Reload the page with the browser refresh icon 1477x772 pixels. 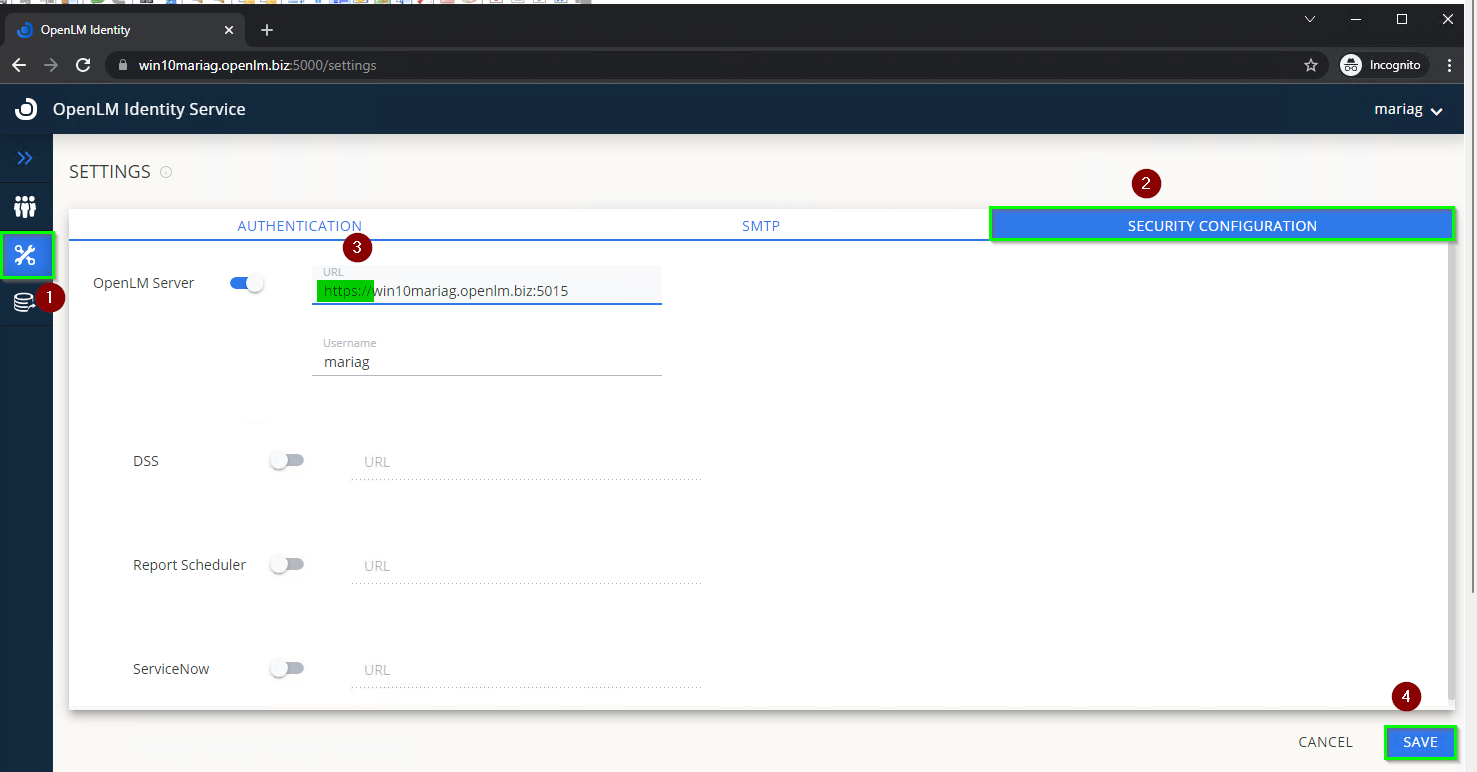[x=83, y=65]
